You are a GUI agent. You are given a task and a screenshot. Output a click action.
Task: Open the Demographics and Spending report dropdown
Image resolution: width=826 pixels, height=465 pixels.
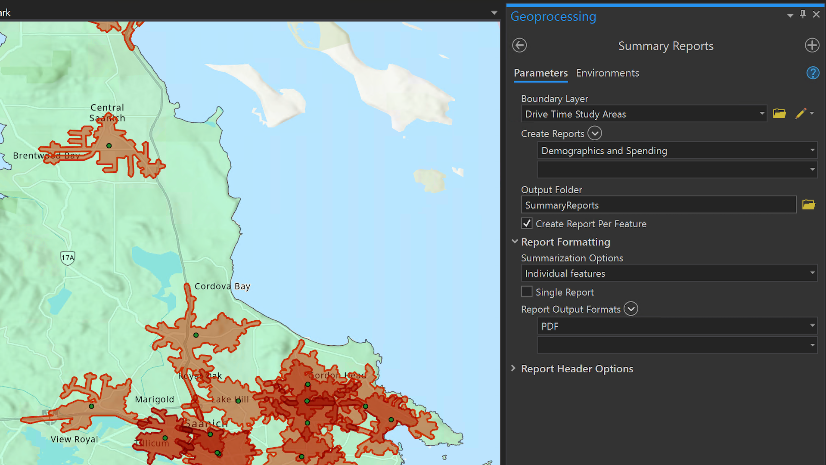pos(812,151)
